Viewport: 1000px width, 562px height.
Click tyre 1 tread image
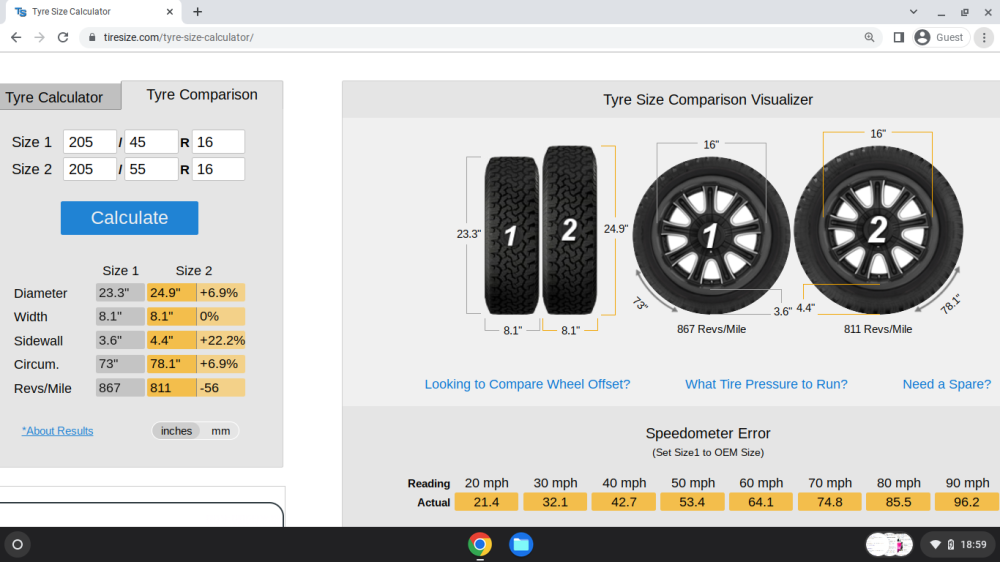coord(511,235)
